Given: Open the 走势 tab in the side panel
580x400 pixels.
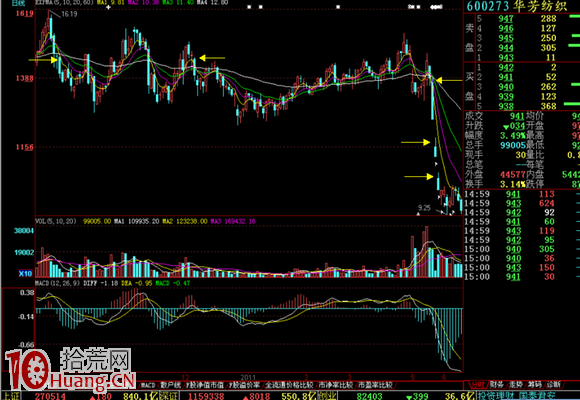Looking at the screenshot, I should click(515, 384).
